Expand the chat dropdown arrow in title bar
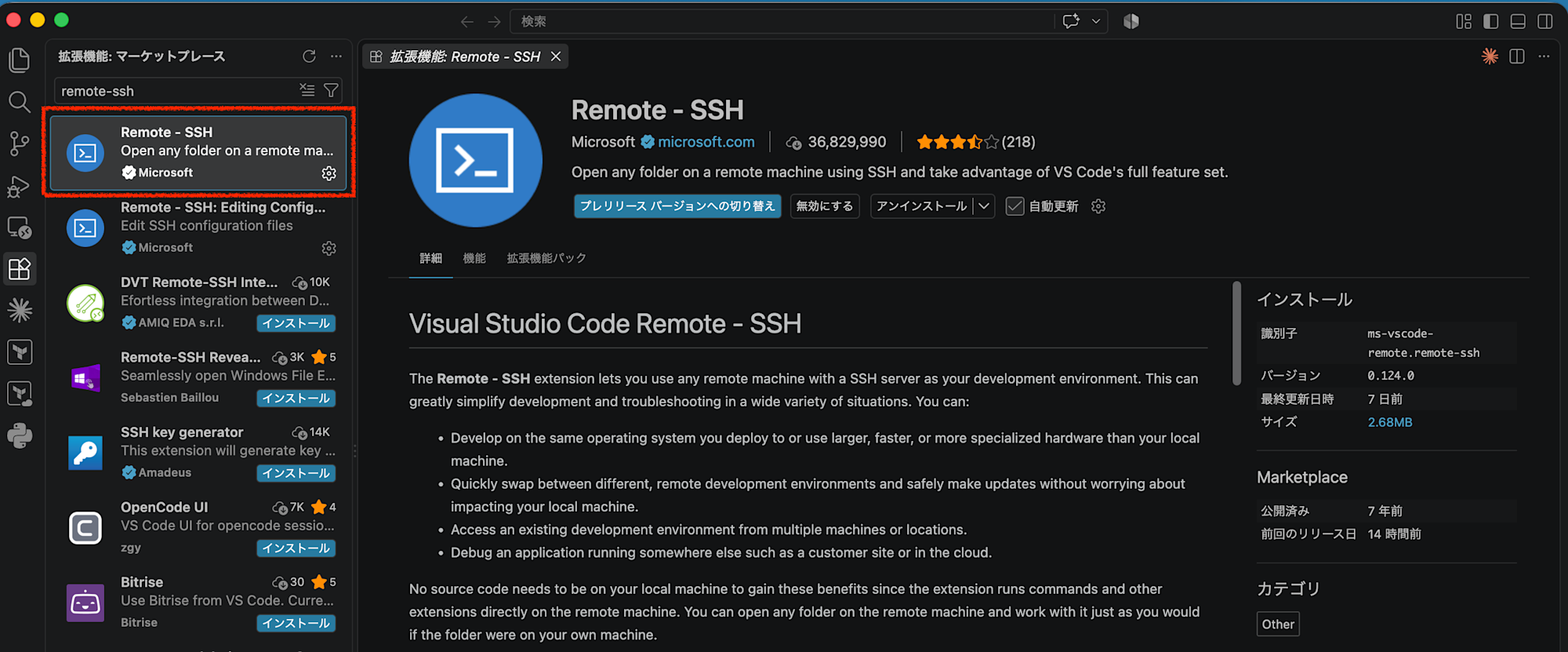This screenshot has width=1568, height=652. (x=1096, y=21)
